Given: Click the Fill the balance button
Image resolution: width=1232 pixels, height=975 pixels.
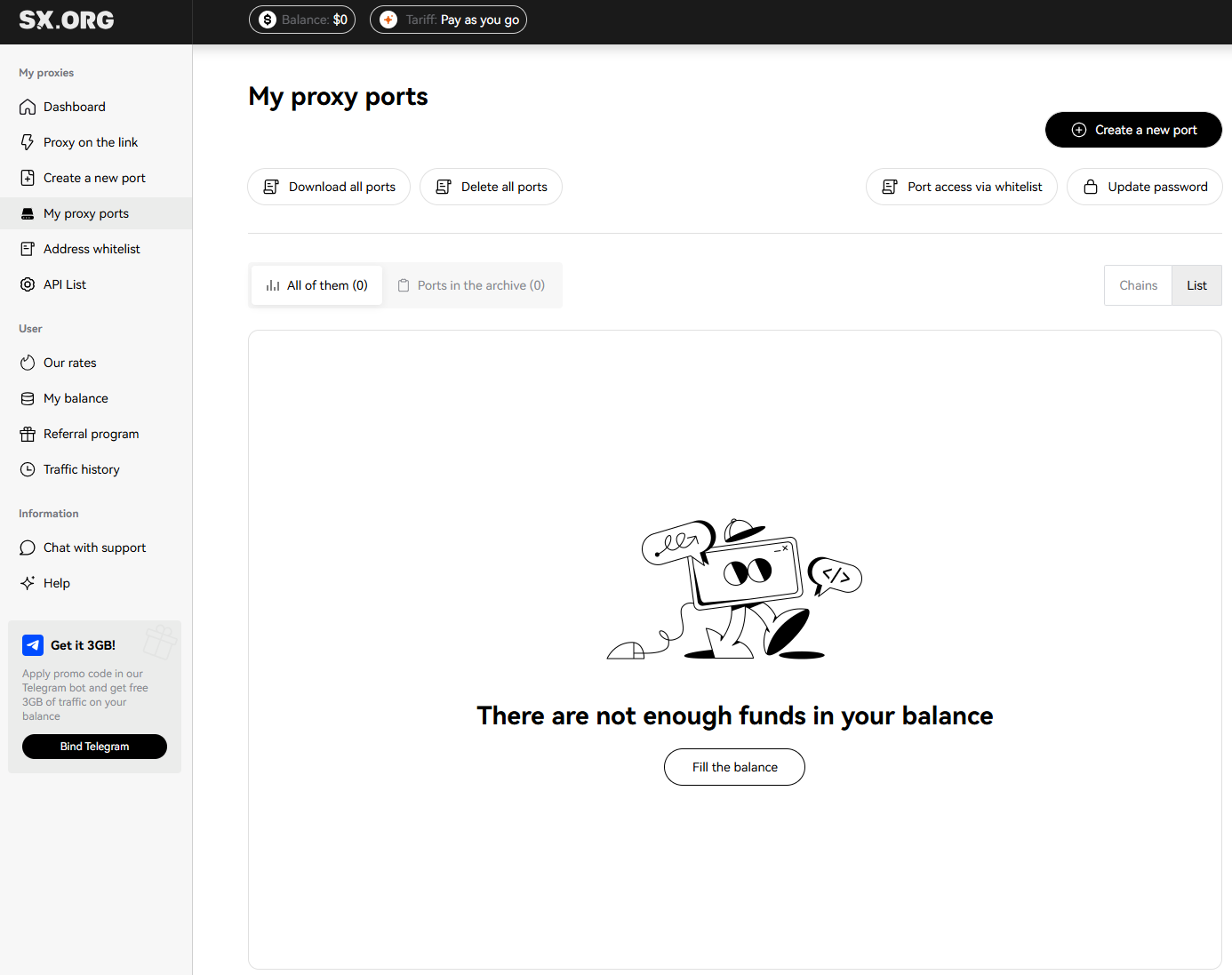Looking at the screenshot, I should (x=734, y=767).
